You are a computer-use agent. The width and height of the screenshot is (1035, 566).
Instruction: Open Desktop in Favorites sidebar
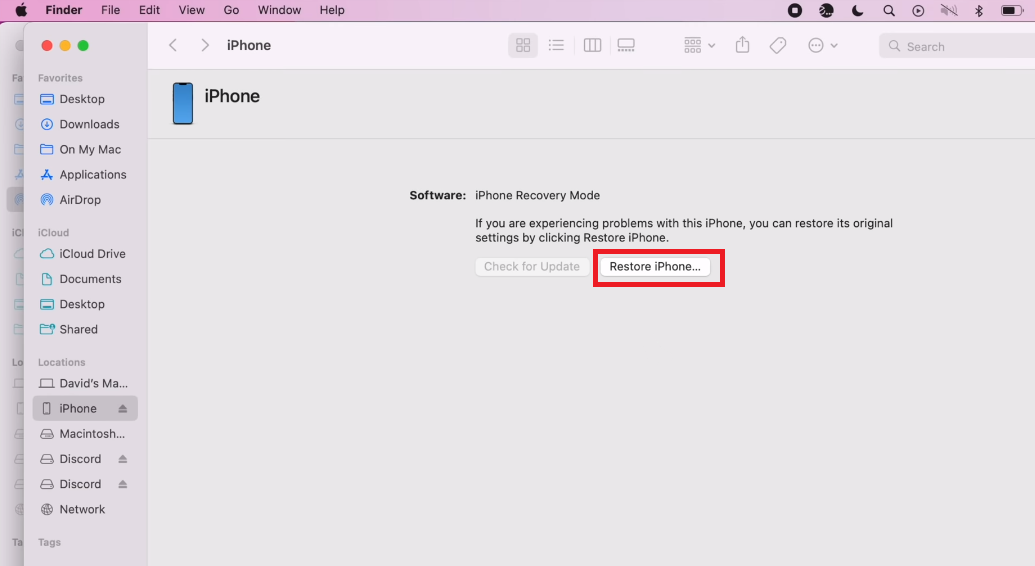coord(84,99)
